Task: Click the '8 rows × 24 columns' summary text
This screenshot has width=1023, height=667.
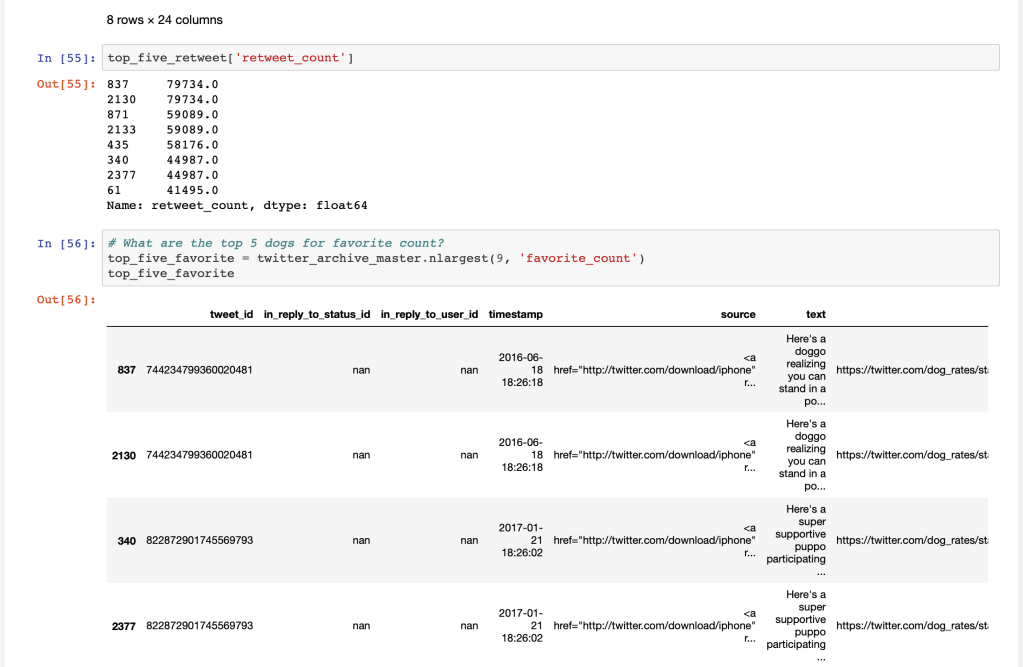Action: [164, 20]
